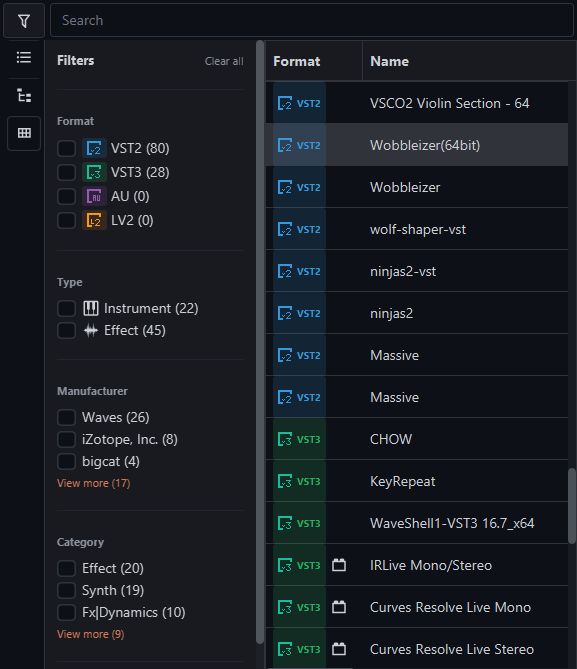The image size is (577, 669).
Task: Tick the Instrument (22) type checkbox
Action: tap(67, 308)
